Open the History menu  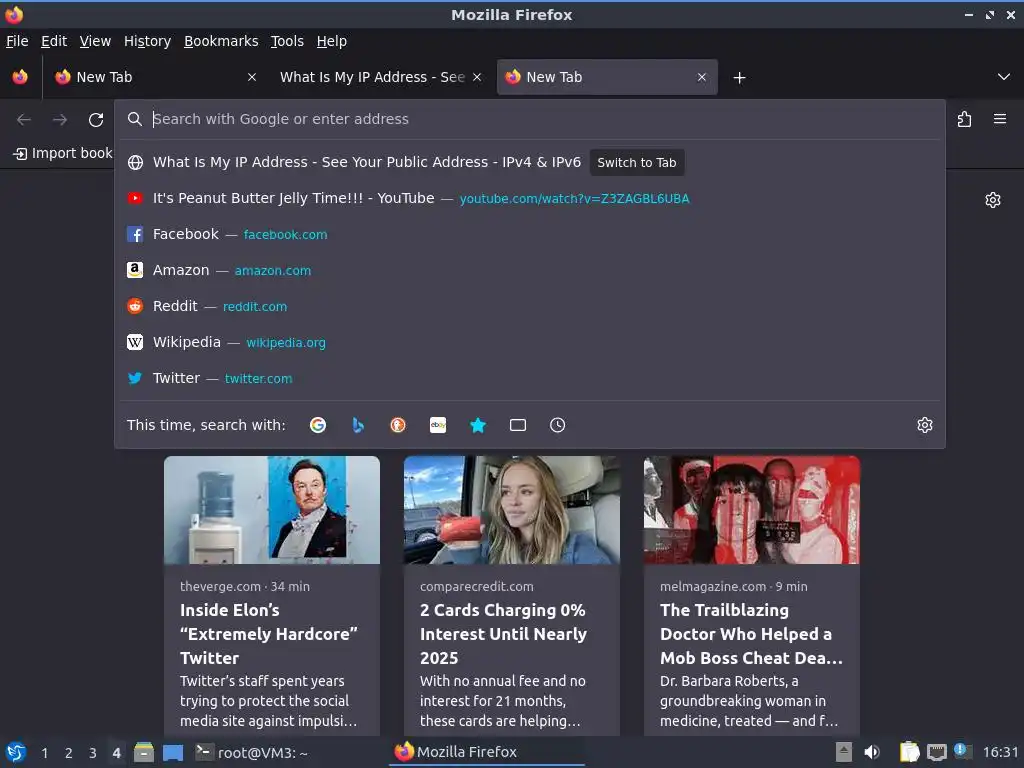(x=148, y=41)
